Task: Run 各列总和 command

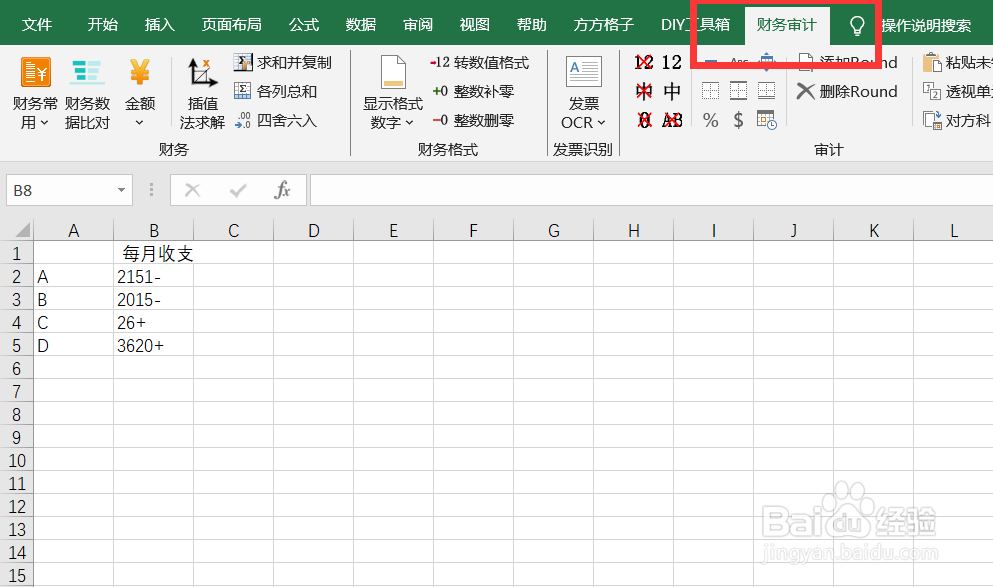Action: coord(275,91)
